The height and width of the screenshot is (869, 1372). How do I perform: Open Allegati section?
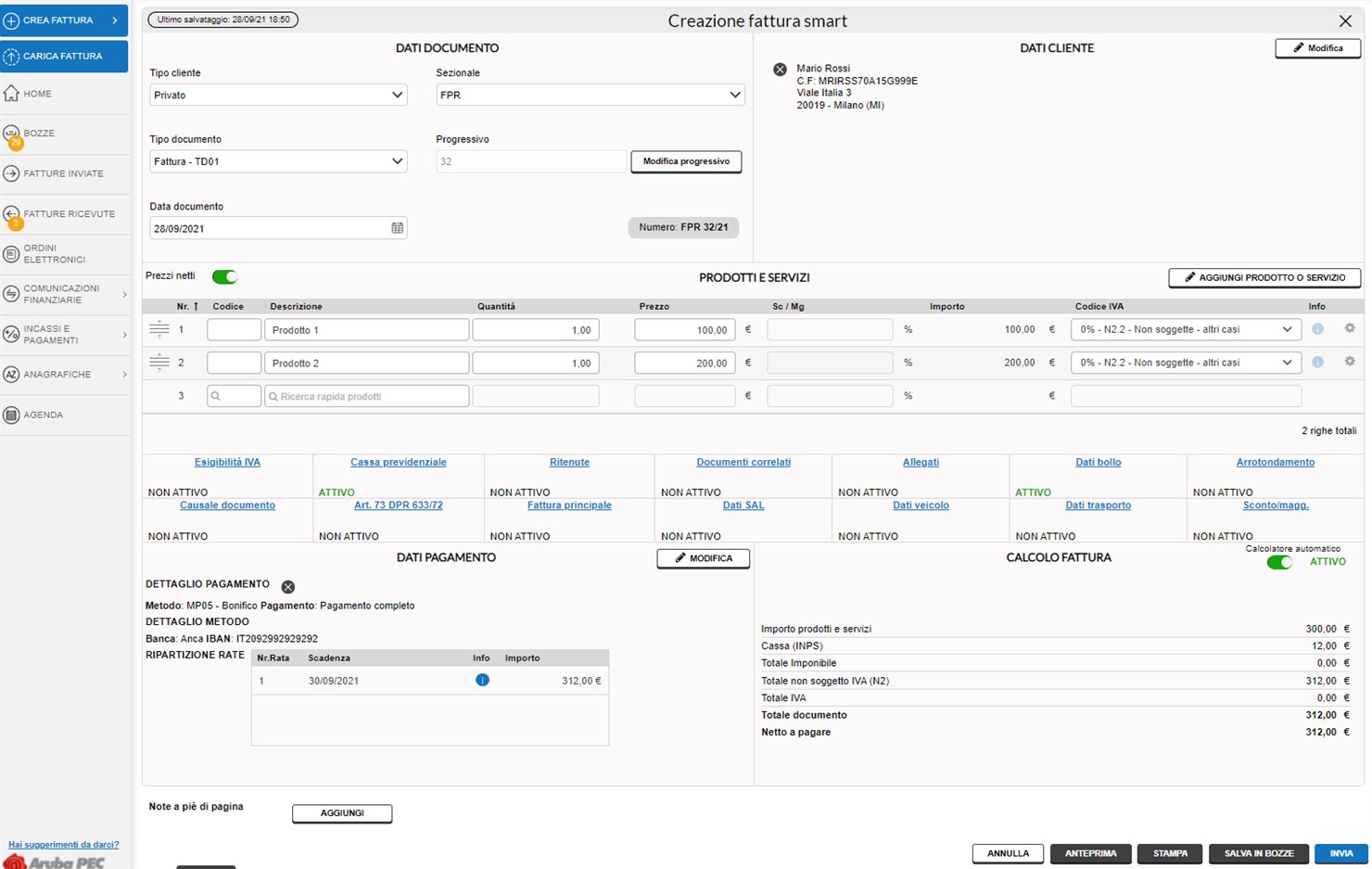(921, 462)
